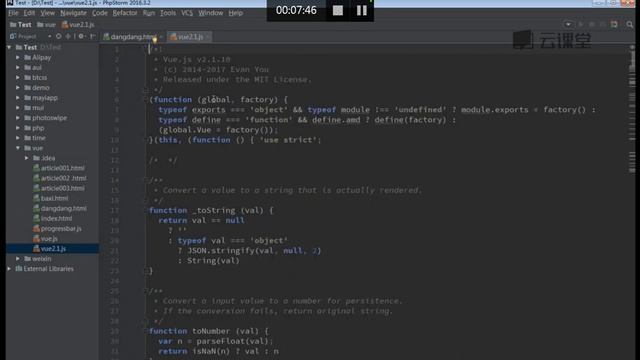The width and height of the screenshot is (640, 360).
Task: Click the Run button in top toolbar
Action: click(x=580, y=24)
